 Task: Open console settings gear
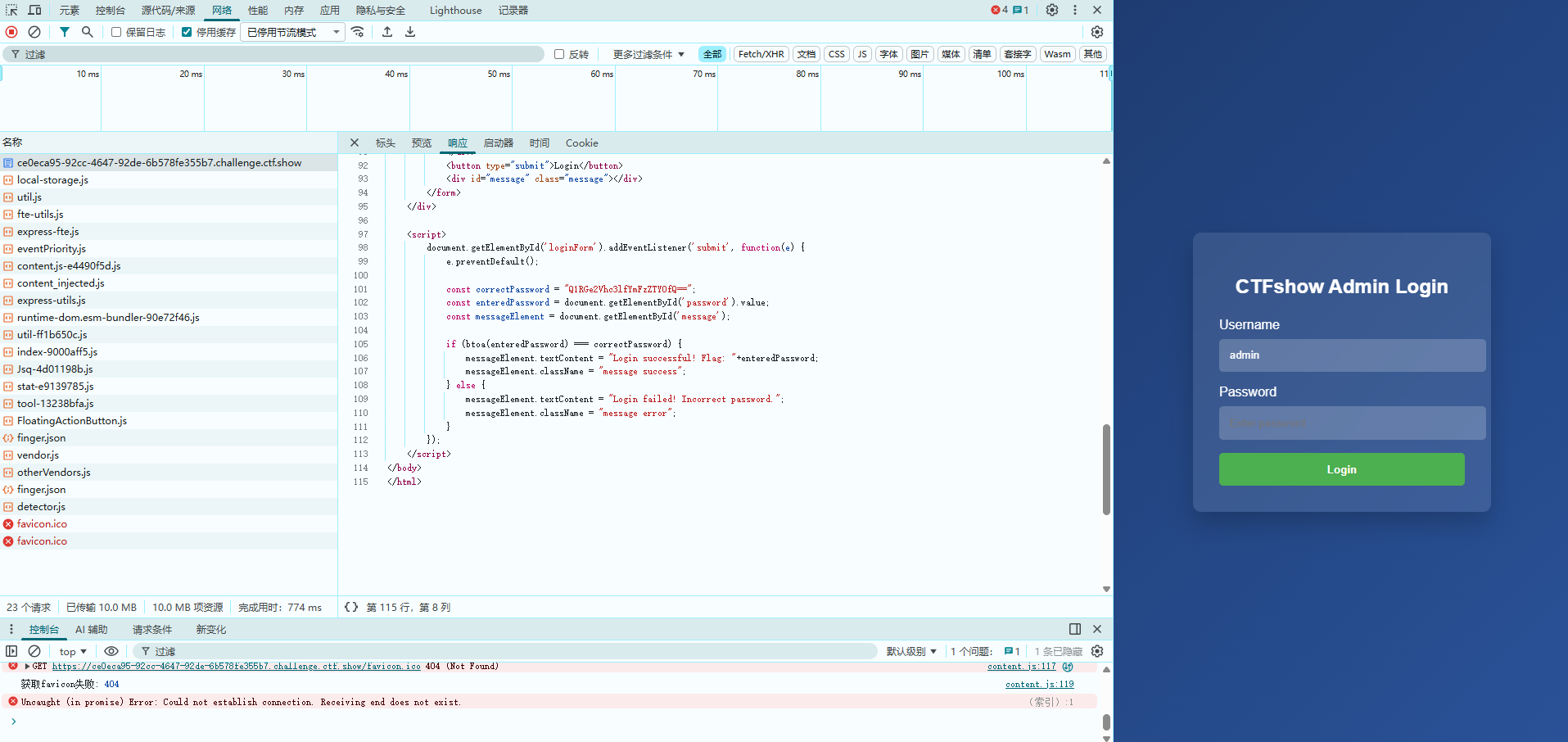coord(1097,651)
